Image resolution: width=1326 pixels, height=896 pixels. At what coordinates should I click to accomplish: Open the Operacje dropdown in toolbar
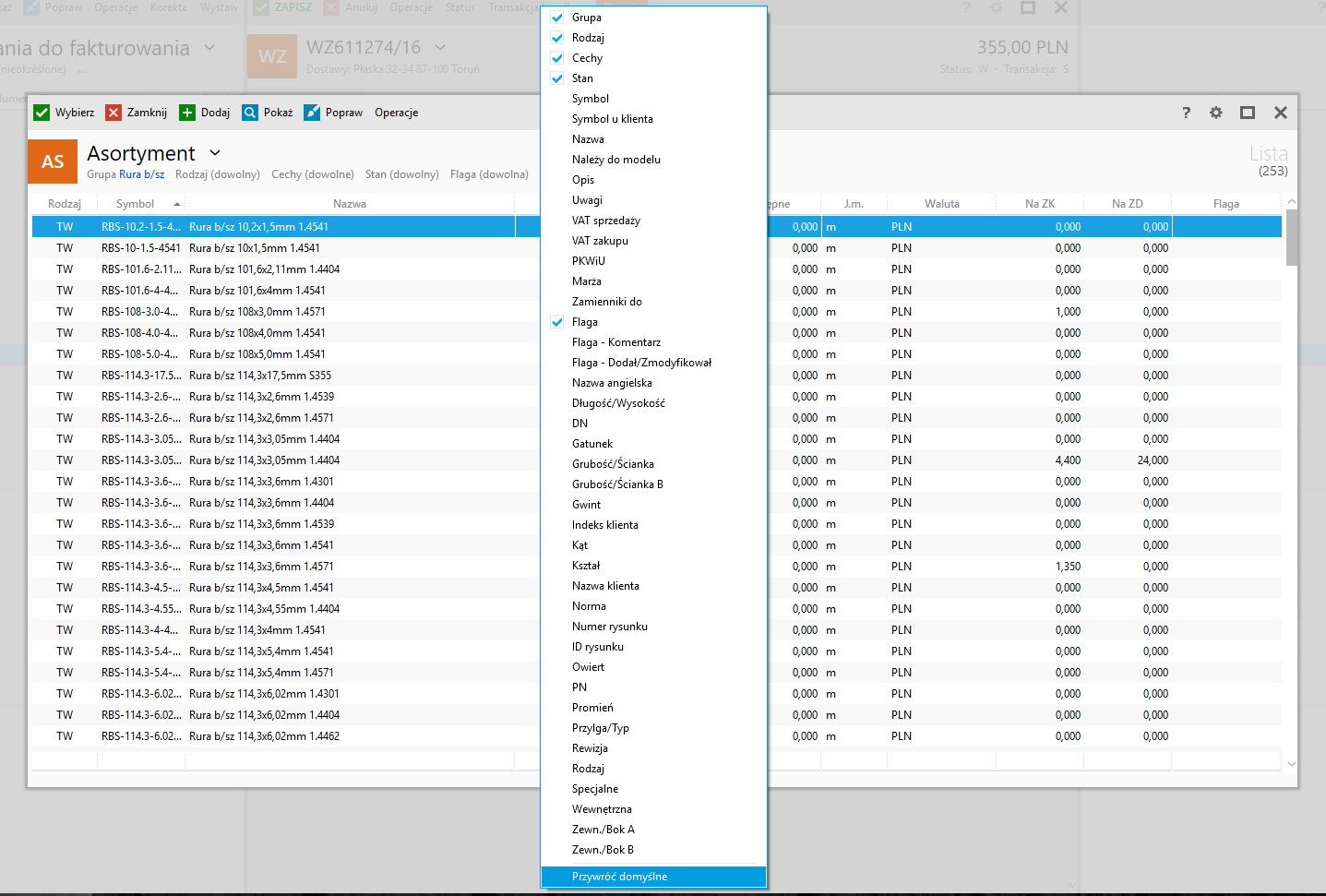396,113
